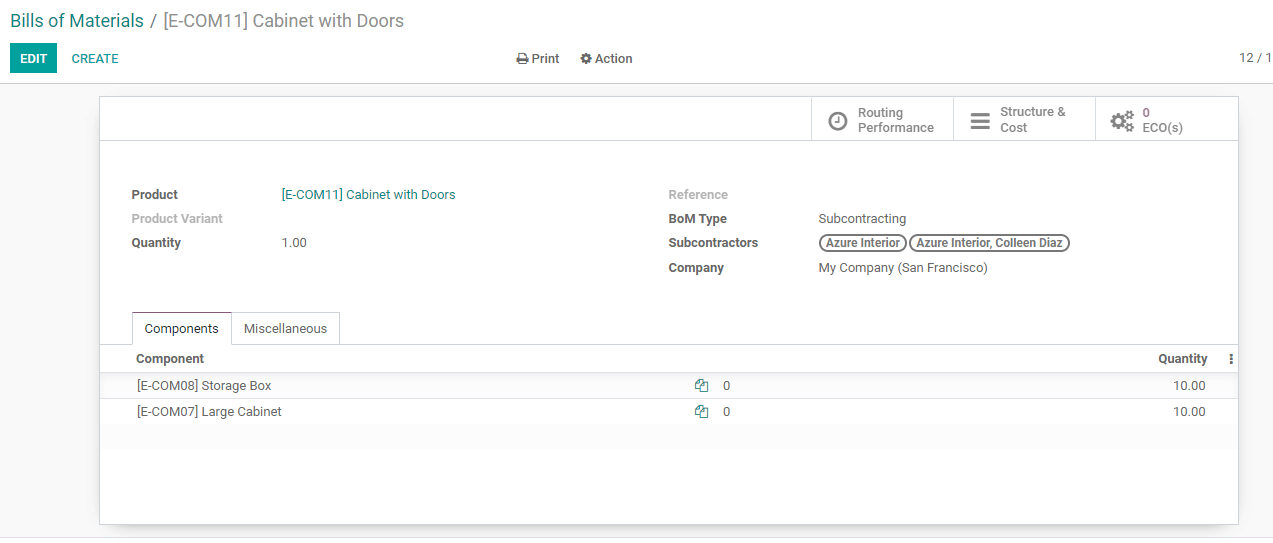Open the 0 ECO(s) stat button

(x=1166, y=119)
